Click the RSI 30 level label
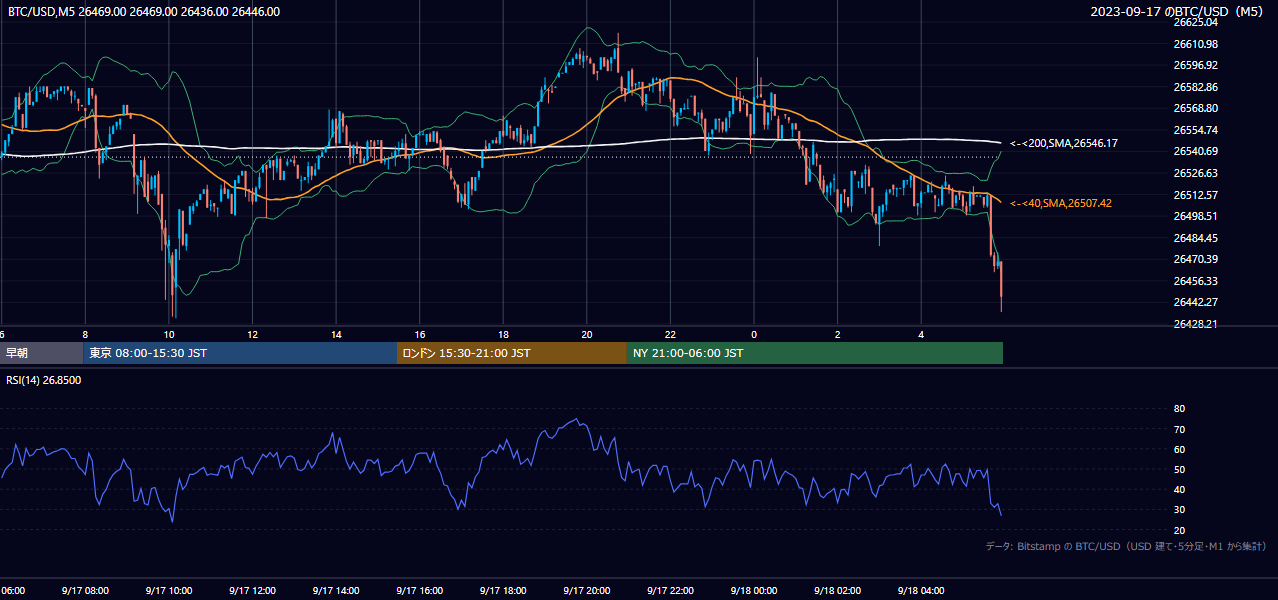 pos(1179,510)
